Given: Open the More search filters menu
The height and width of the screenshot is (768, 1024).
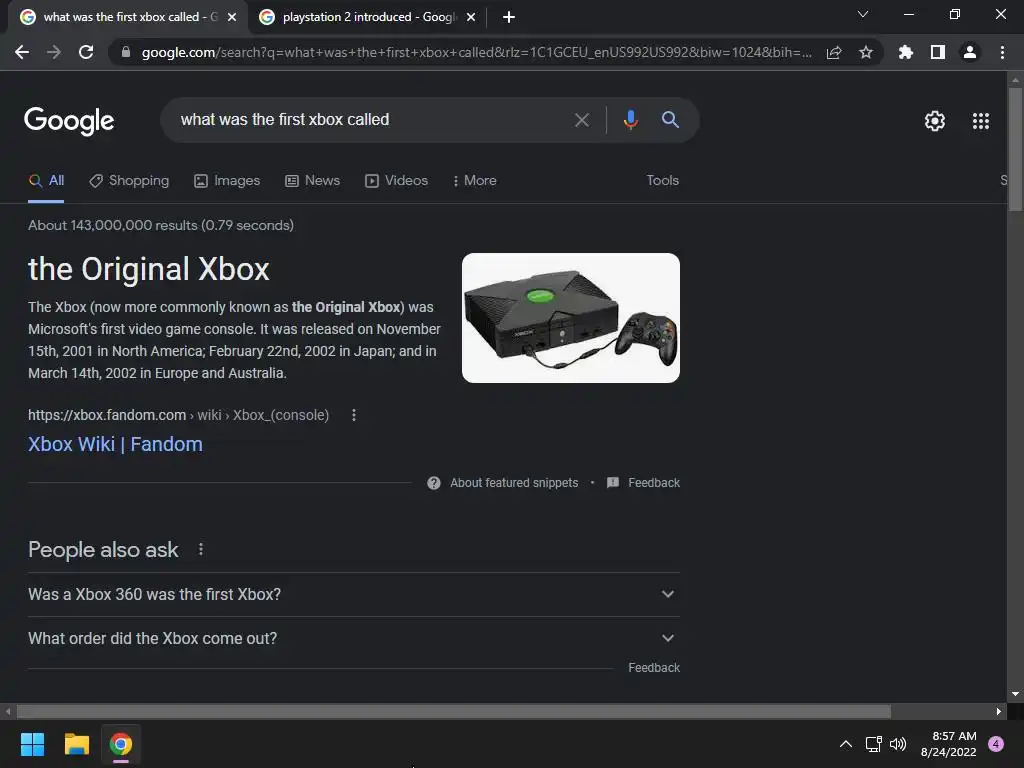Looking at the screenshot, I should pyautogui.click(x=475, y=181).
